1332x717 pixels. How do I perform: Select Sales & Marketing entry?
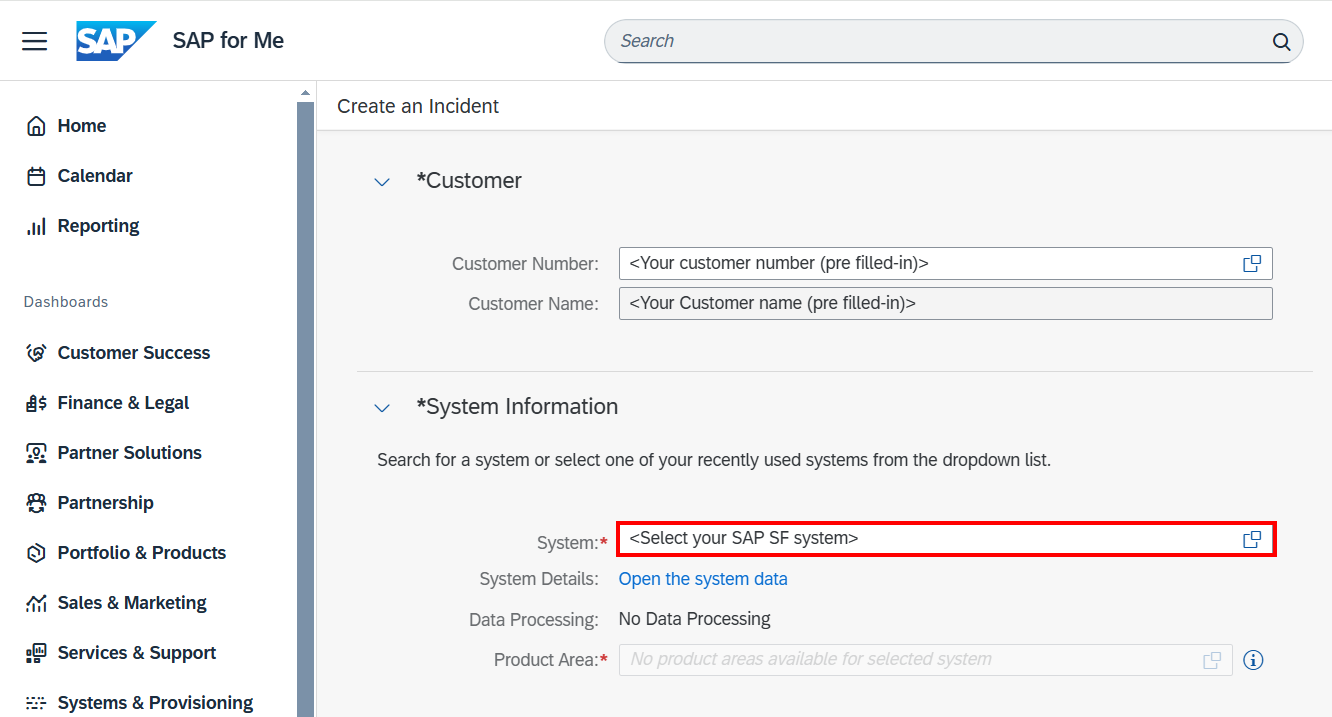132,603
